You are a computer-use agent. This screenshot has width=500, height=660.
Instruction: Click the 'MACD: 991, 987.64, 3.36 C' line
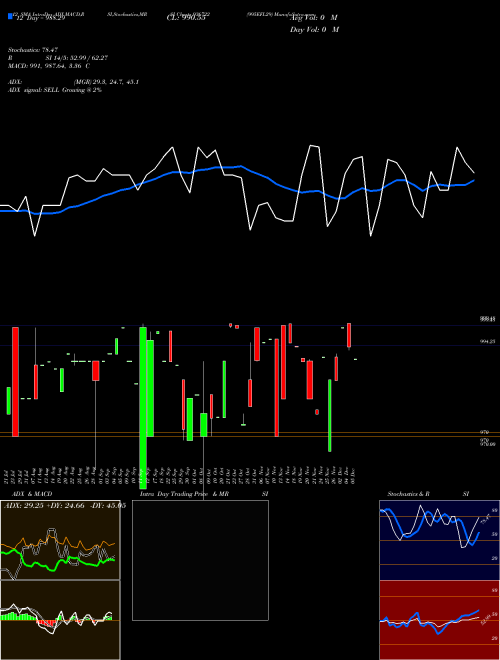[48, 66]
